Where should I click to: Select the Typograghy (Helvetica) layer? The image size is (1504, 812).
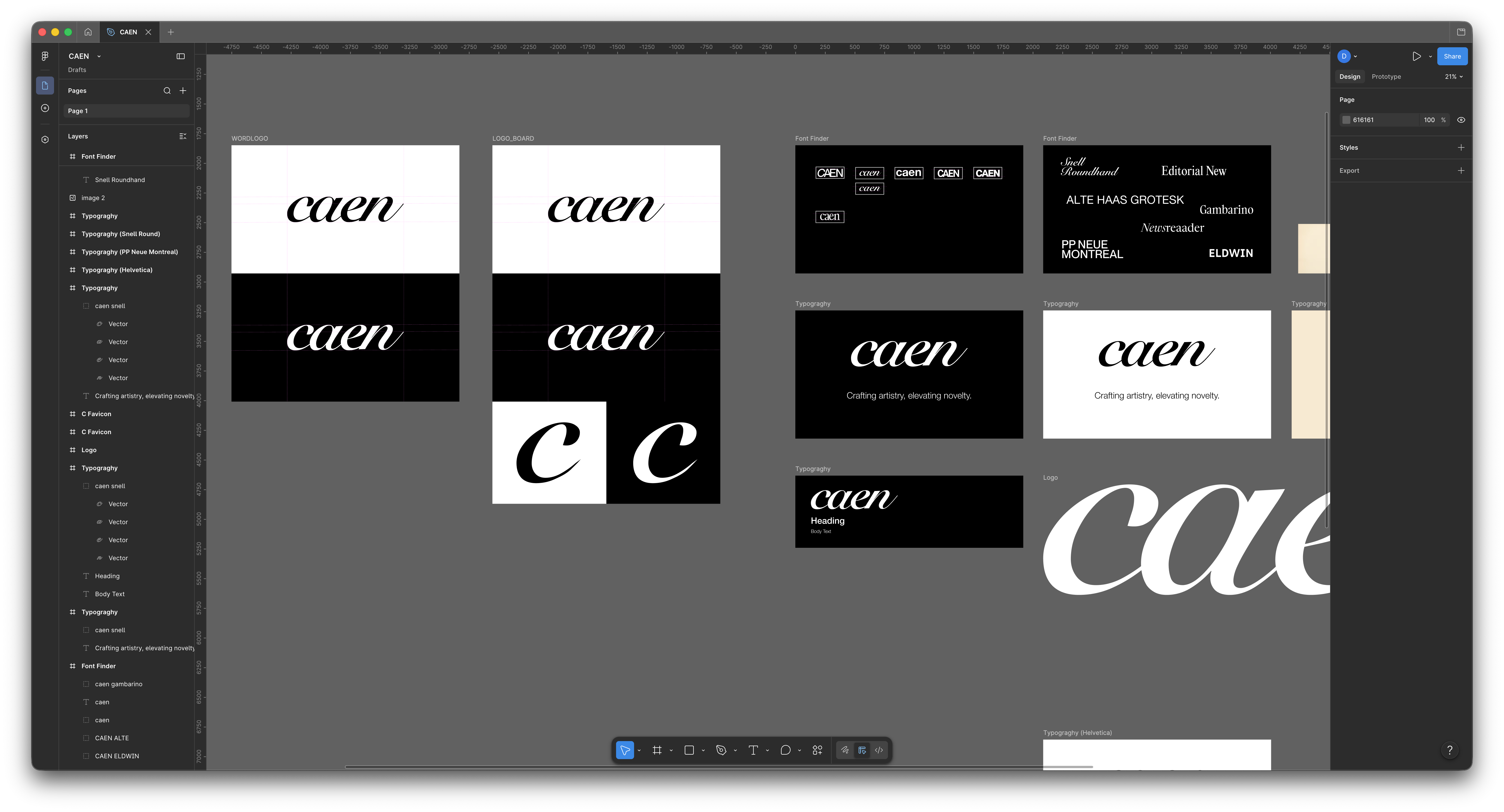[127, 270]
